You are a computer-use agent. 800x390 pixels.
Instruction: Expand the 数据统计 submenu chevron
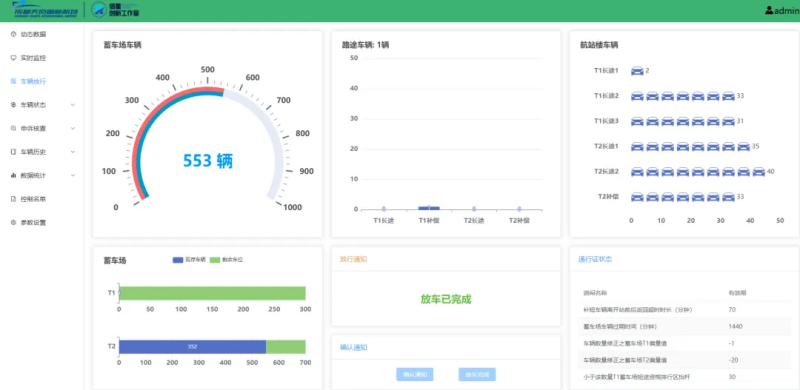coord(72,175)
